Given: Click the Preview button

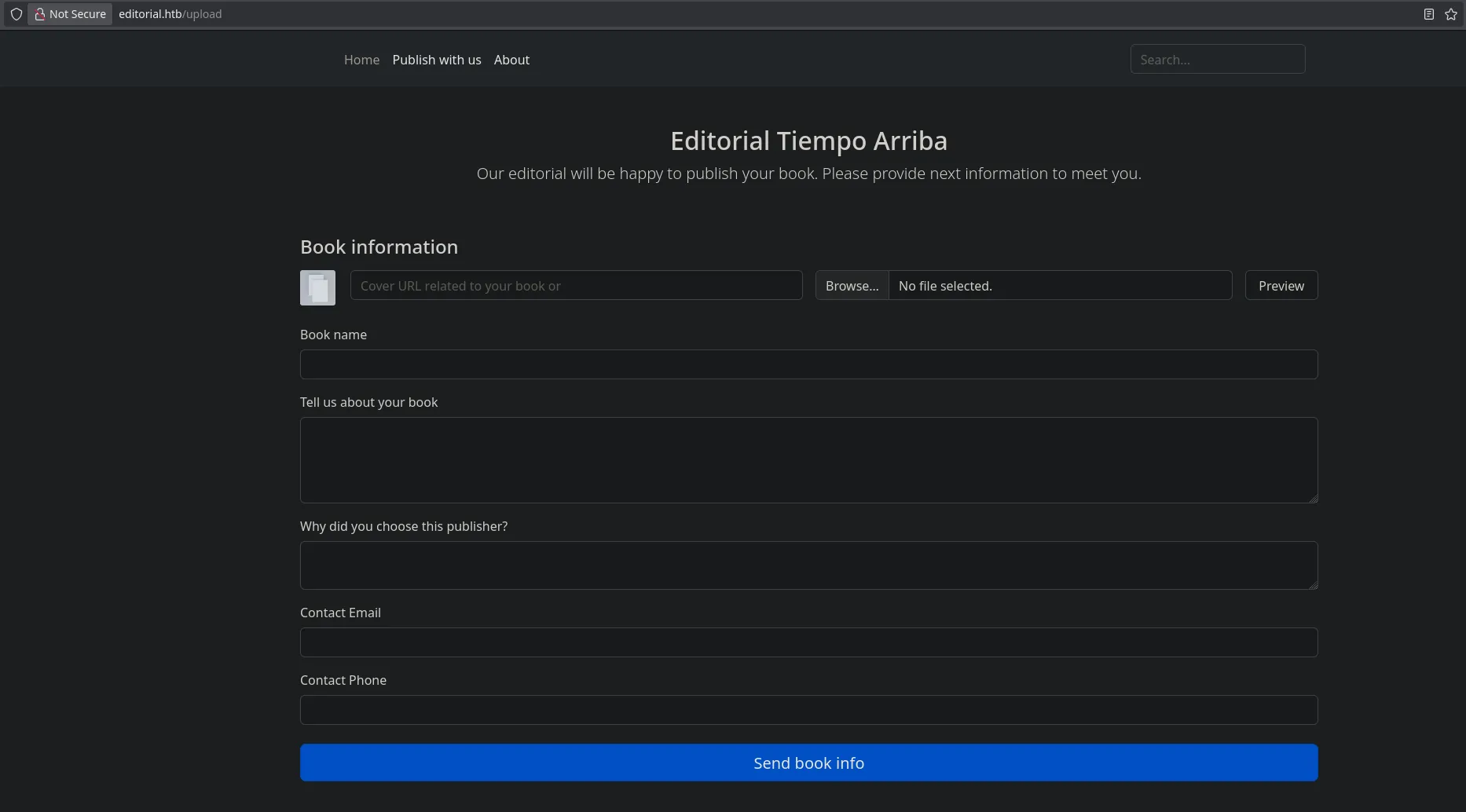Looking at the screenshot, I should (x=1281, y=286).
